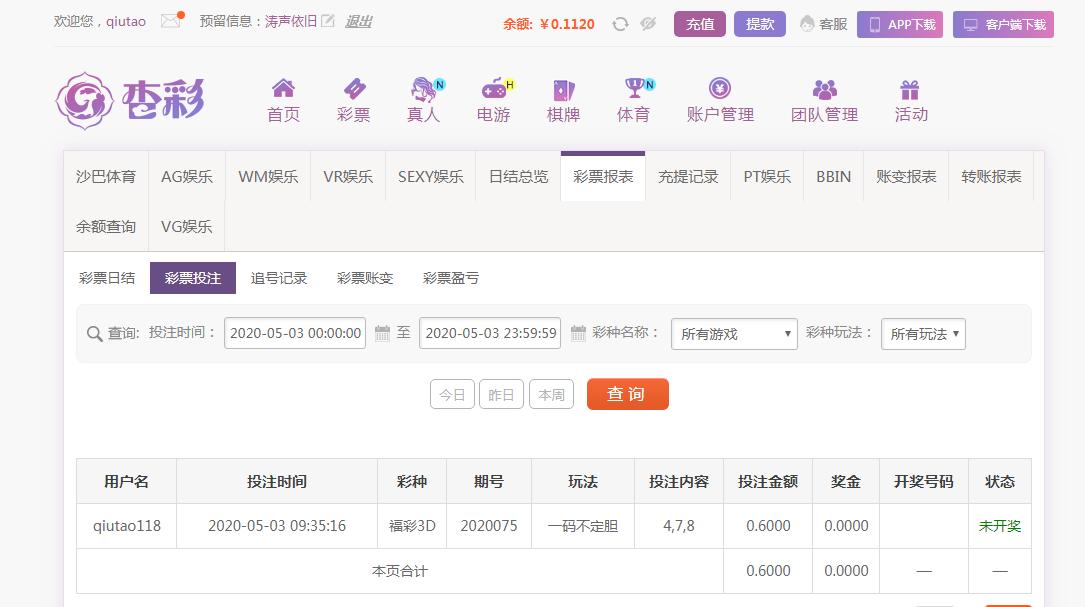Hide the balance with the eye icon

[648, 24]
